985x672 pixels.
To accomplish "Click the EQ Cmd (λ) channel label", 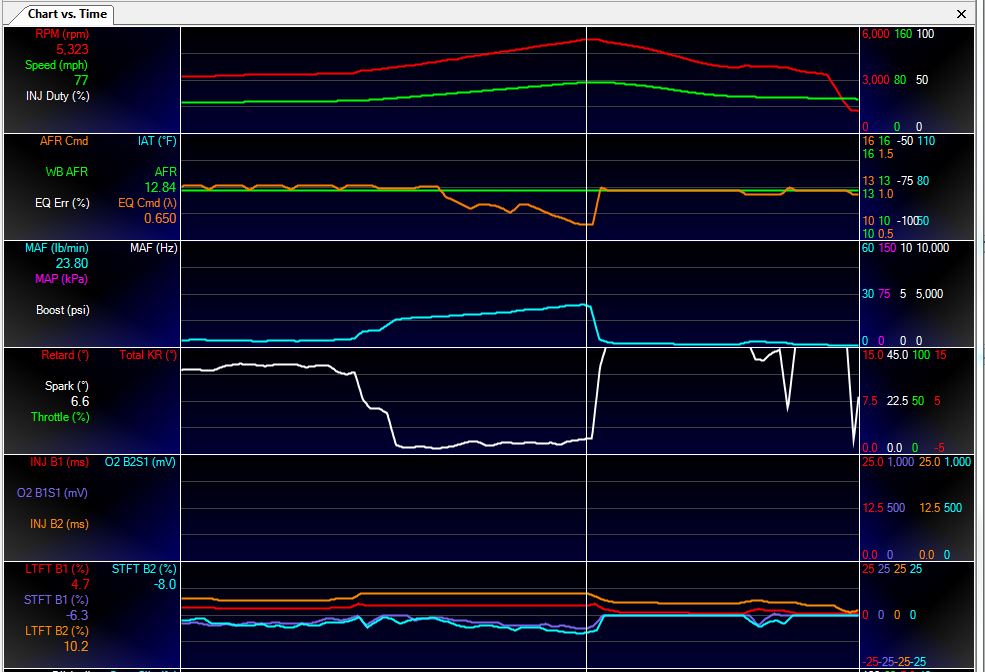I will tap(147, 203).
